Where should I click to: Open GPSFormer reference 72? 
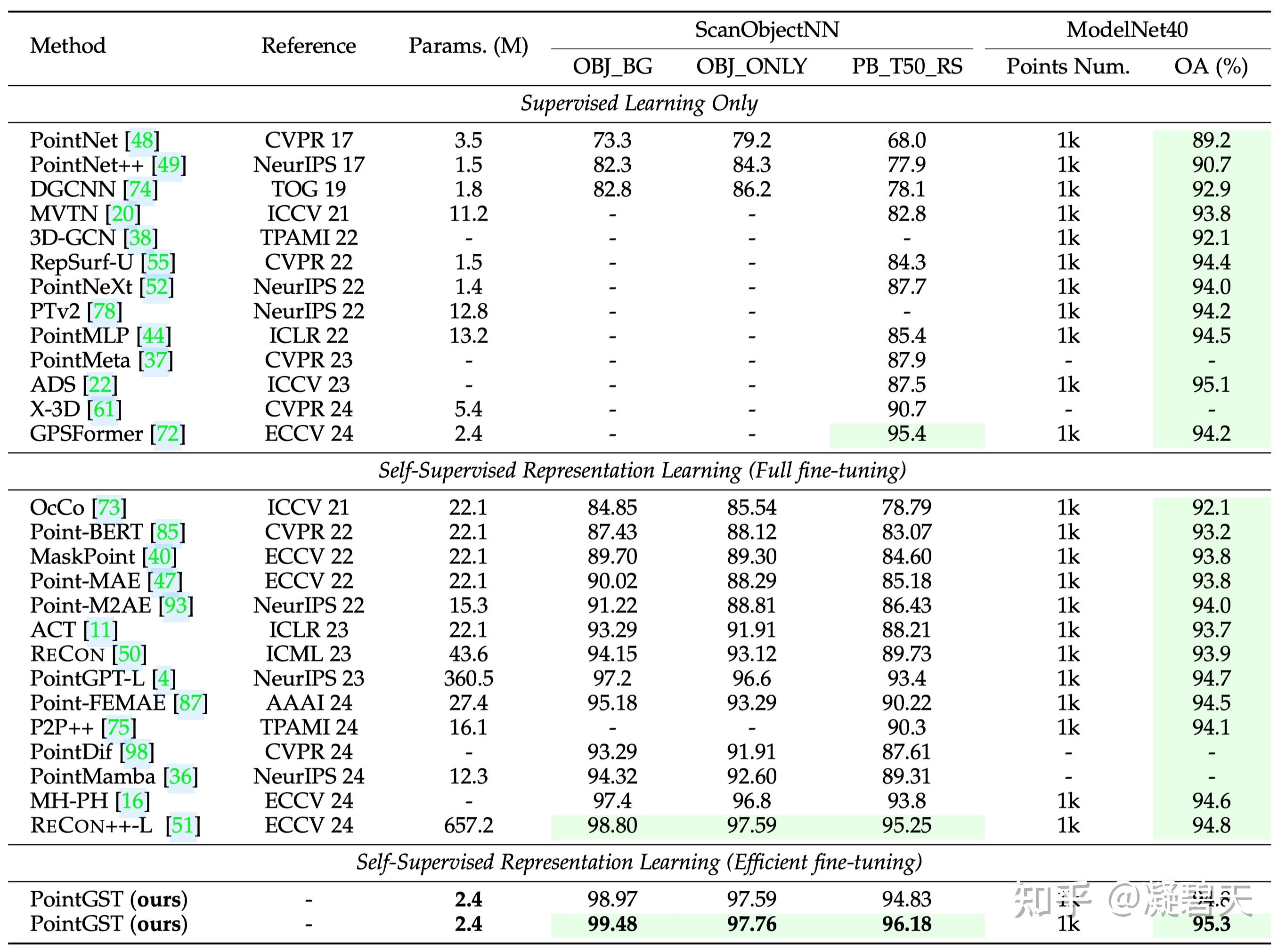tap(168, 433)
